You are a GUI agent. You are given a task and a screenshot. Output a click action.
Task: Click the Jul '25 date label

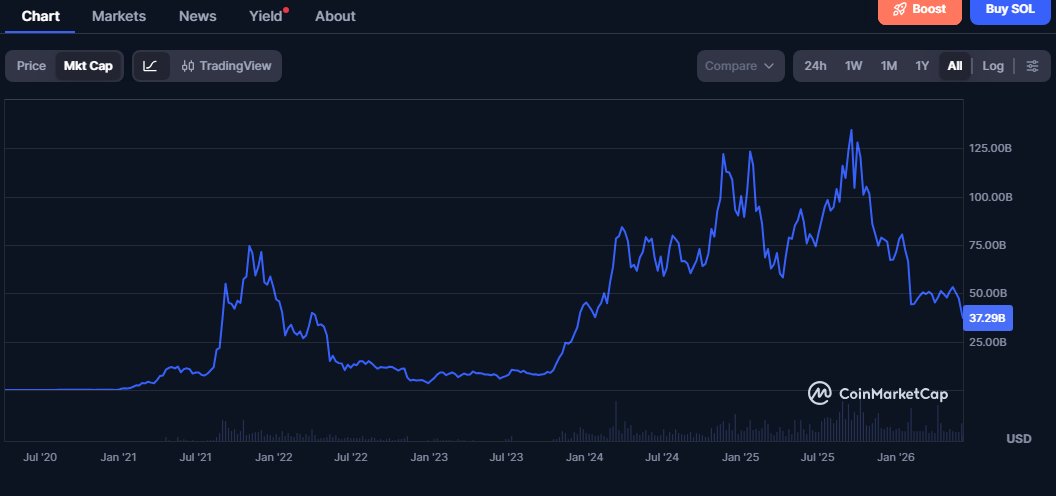point(818,458)
